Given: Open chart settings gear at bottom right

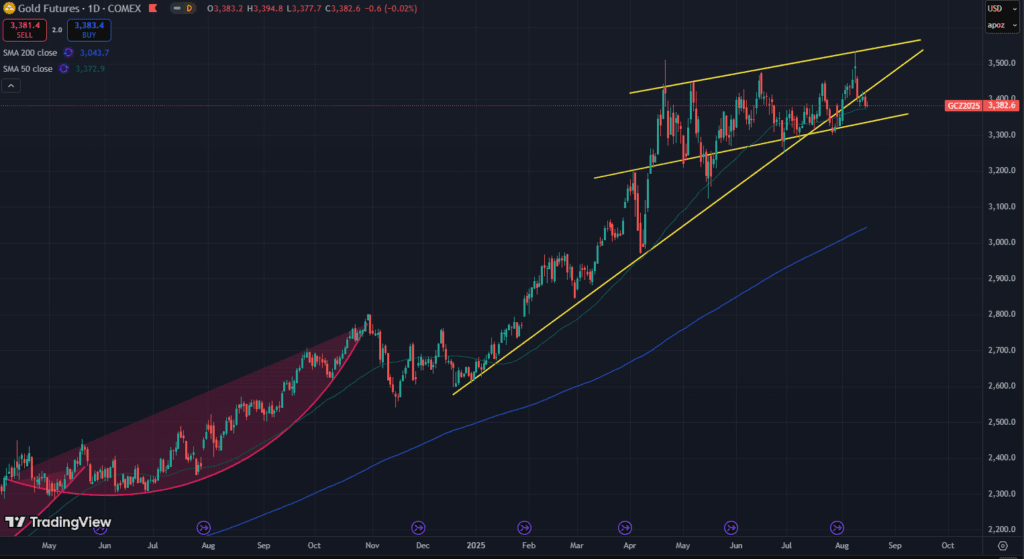Looking at the screenshot, I should pos(1003,548).
